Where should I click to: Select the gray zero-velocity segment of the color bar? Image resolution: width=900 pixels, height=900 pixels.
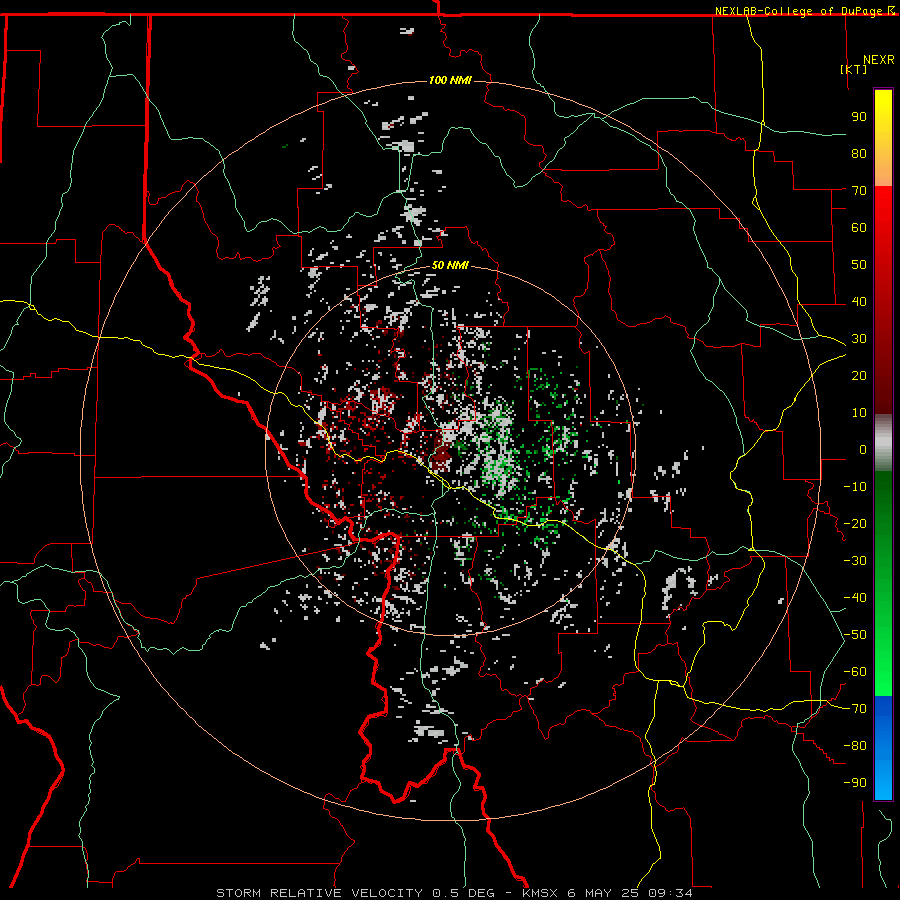click(x=883, y=442)
